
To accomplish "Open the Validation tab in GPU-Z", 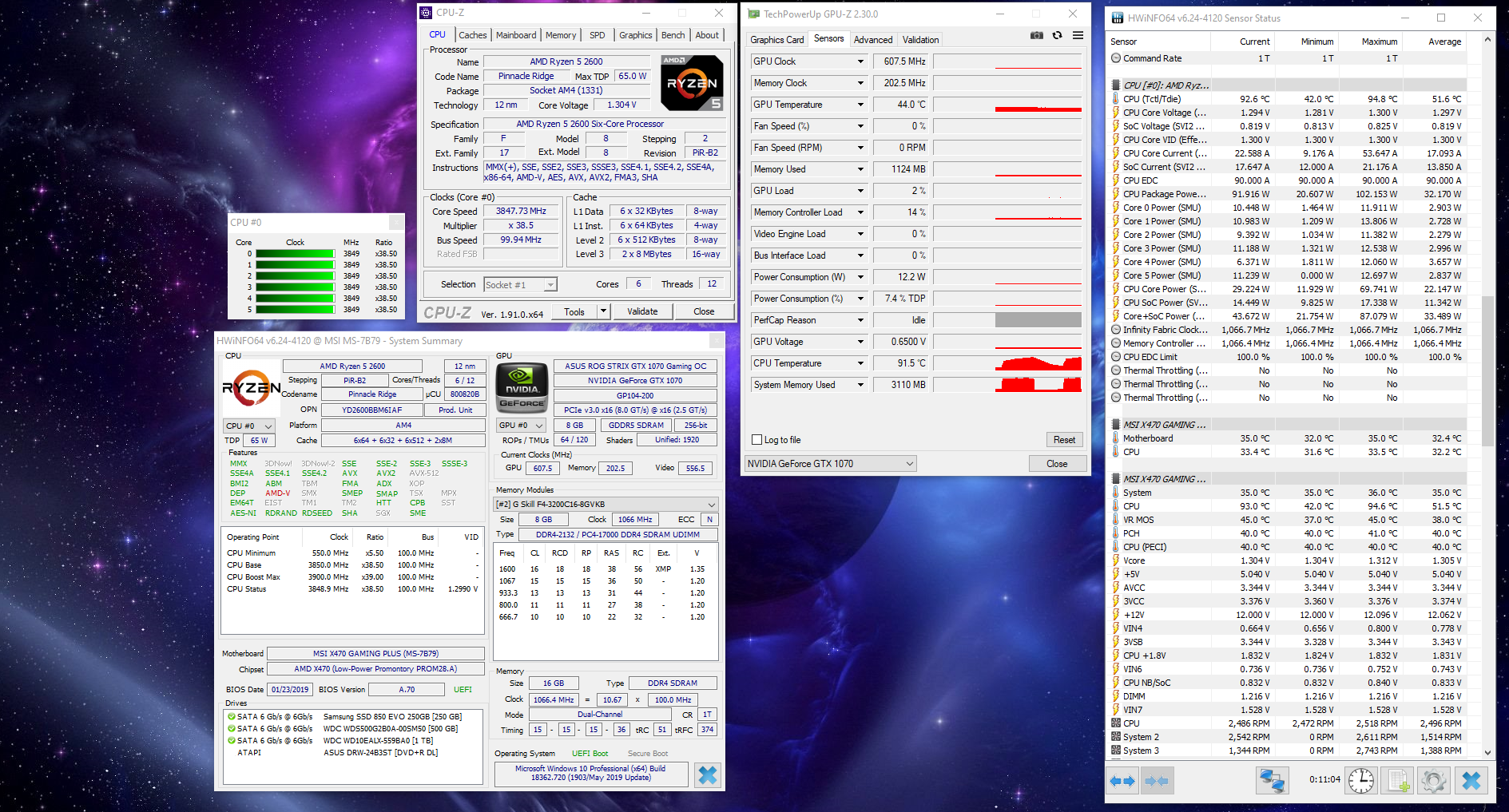I will (x=920, y=40).
